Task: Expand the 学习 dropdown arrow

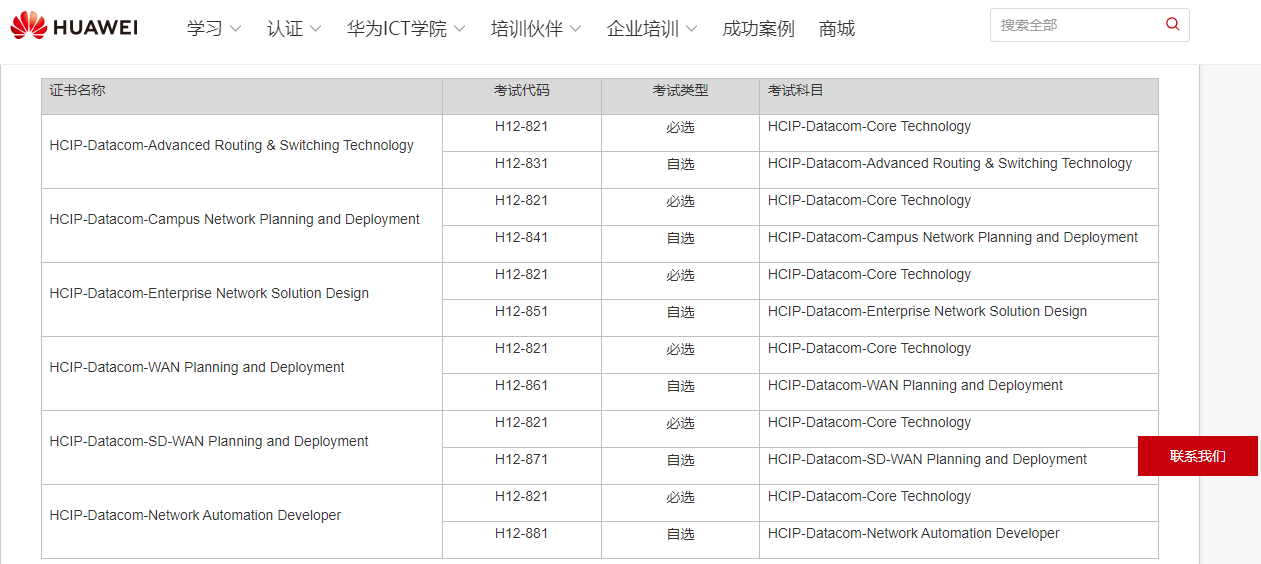Action: point(236,29)
